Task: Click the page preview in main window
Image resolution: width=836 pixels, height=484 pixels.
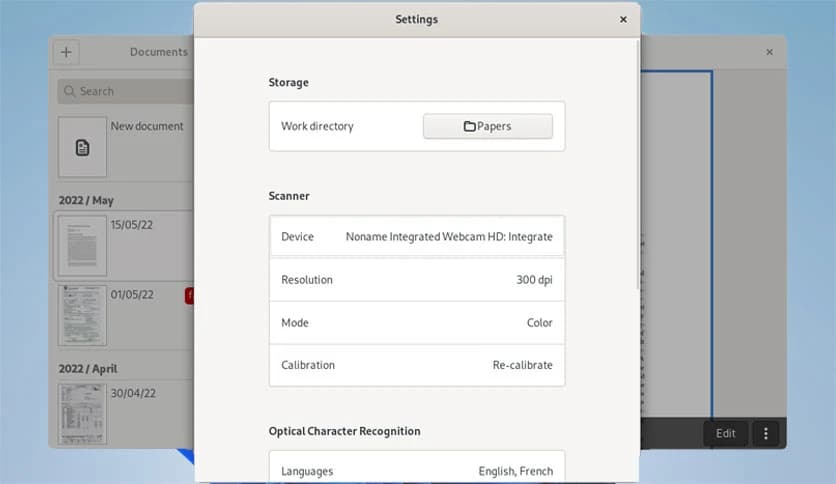Action: click(676, 244)
